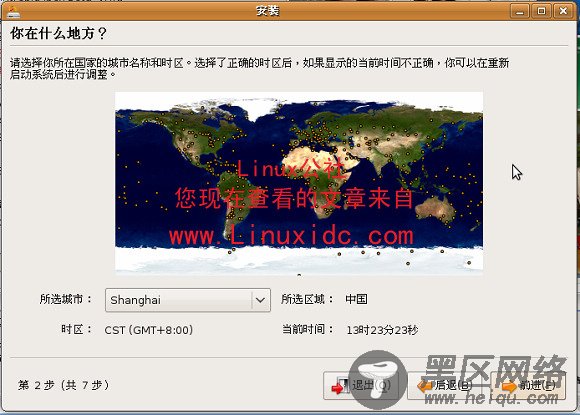This screenshot has width=580, height=415.
Task: Click the 时区 label
Action: point(77,329)
